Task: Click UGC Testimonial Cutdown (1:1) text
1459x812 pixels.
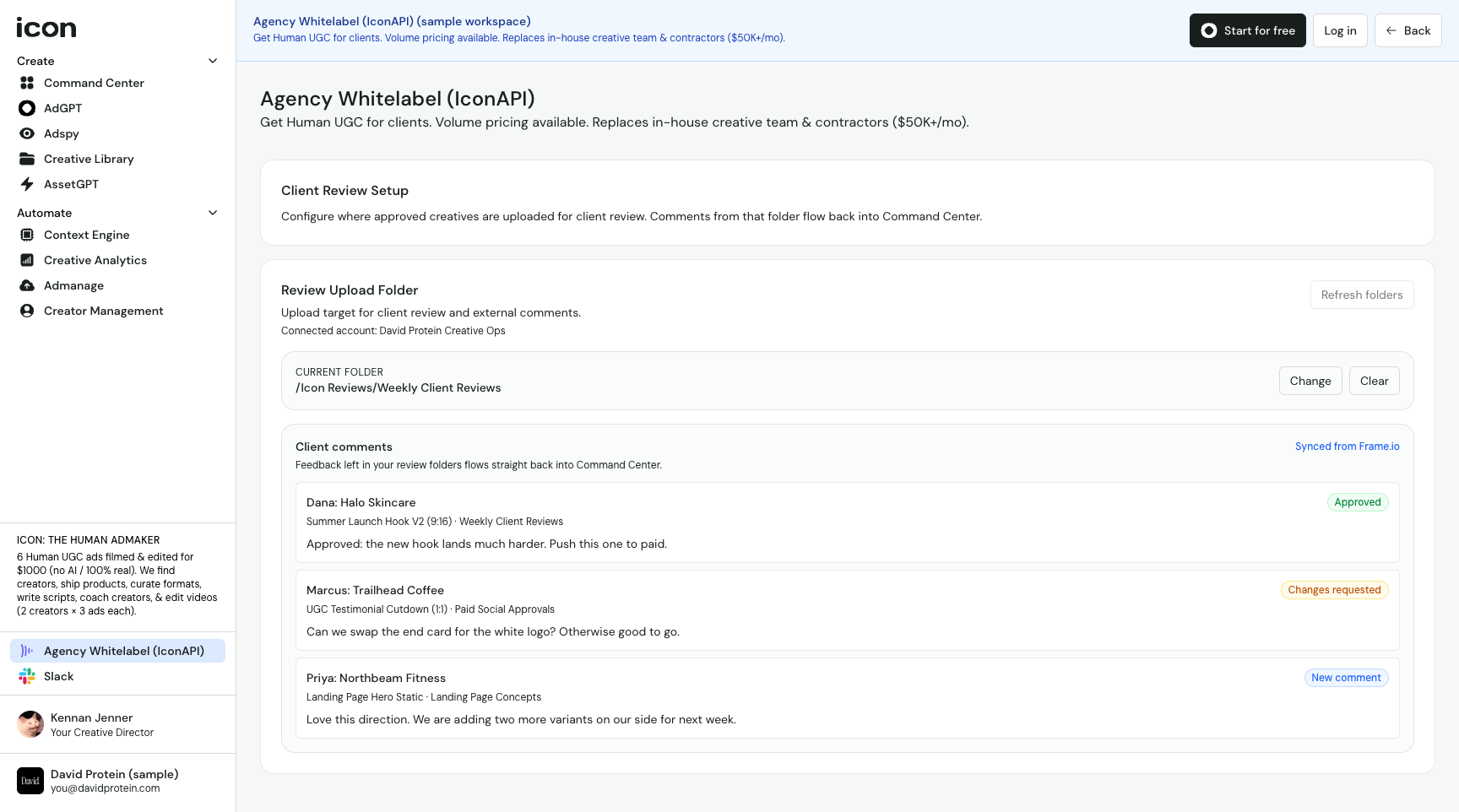Action: (x=377, y=609)
